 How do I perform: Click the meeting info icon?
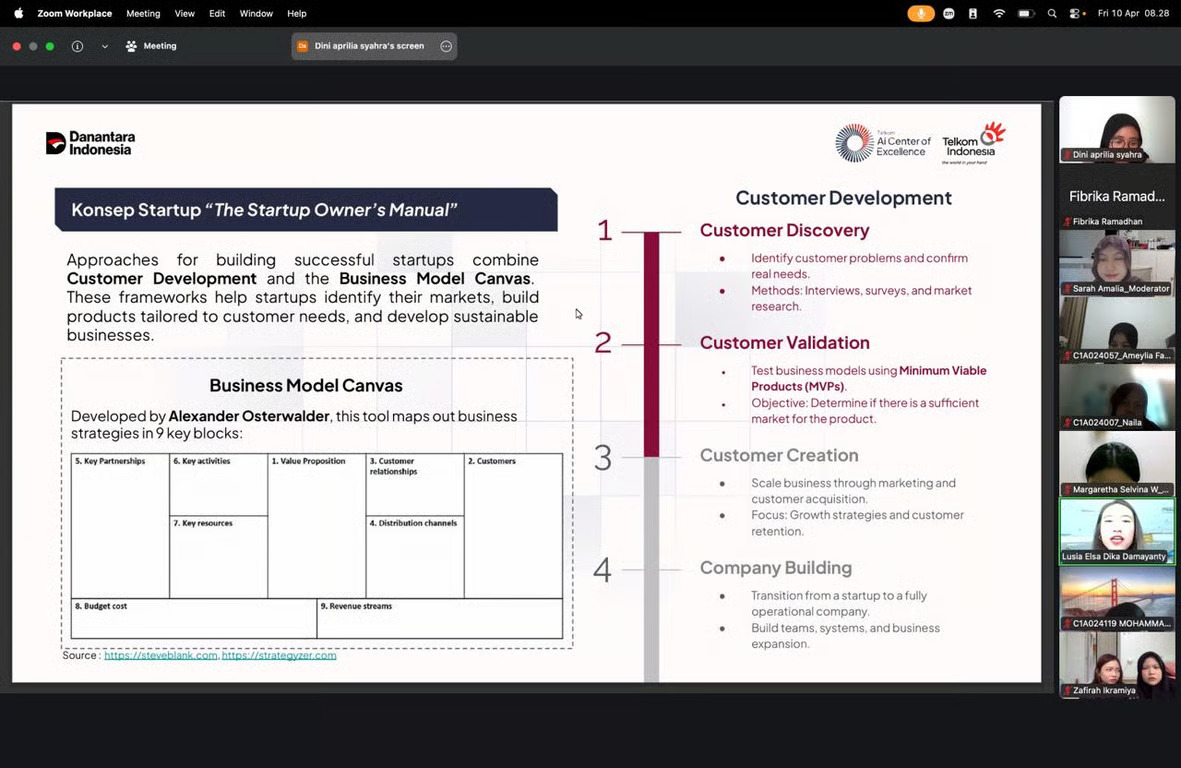point(77,46)
